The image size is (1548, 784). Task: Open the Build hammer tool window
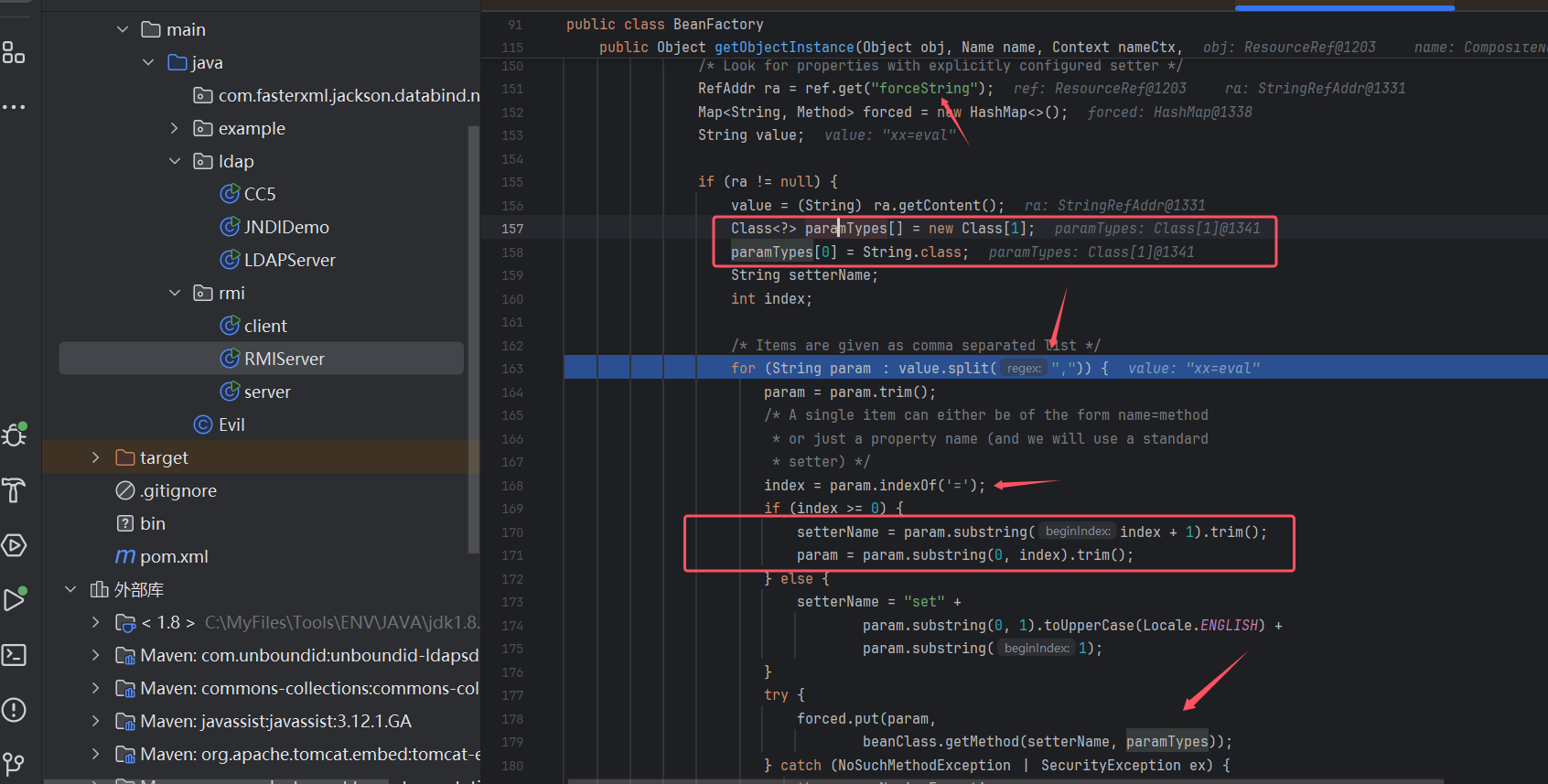click(14, 490)
